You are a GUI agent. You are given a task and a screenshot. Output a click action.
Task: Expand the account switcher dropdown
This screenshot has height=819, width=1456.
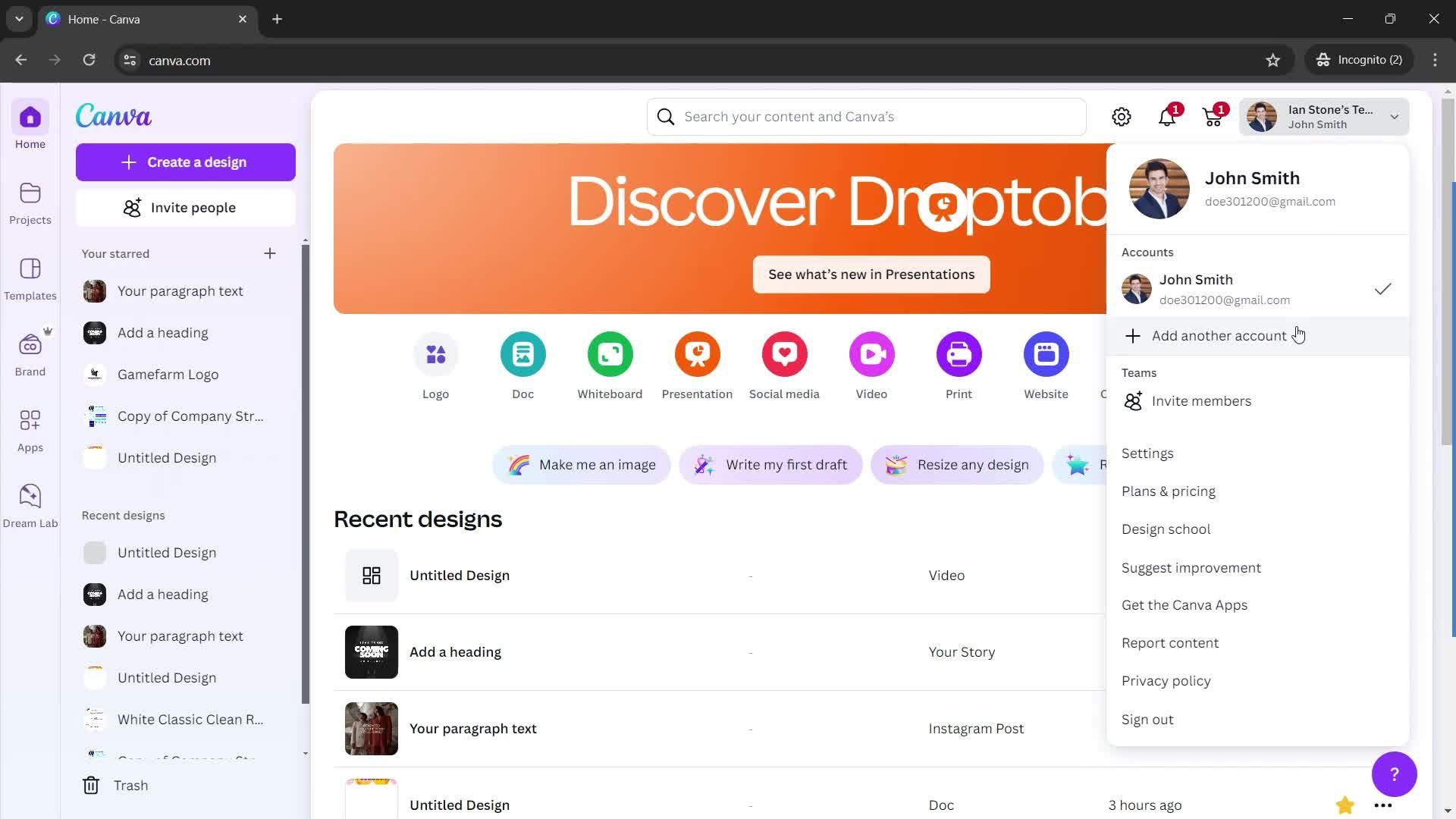click(1325, 117)
